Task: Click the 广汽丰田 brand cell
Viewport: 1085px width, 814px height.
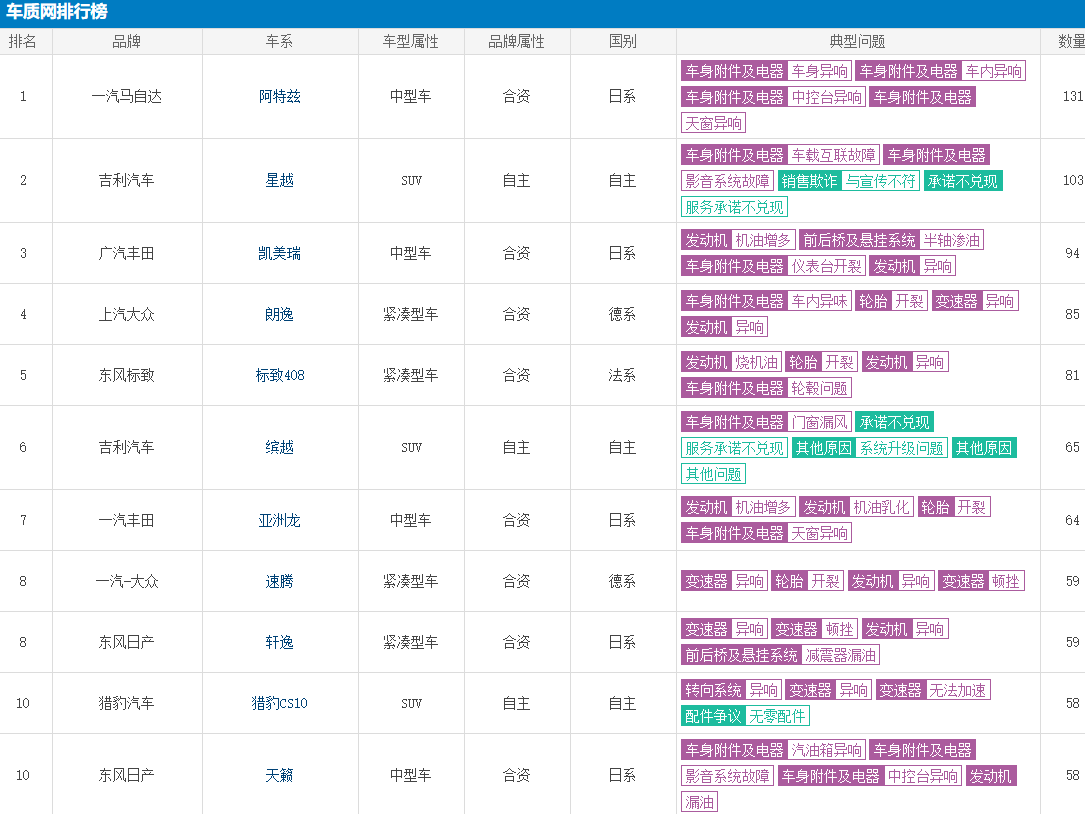Action: click(127, 253)
